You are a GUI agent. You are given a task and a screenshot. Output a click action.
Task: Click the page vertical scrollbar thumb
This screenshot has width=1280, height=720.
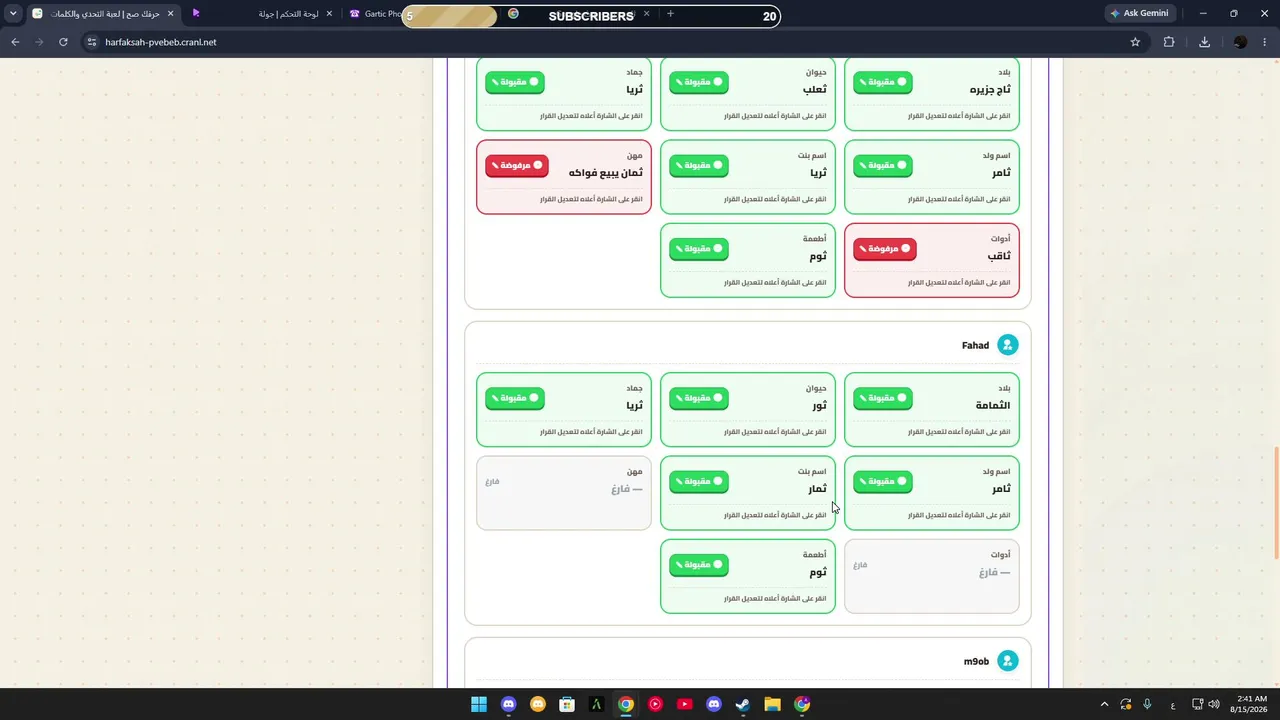click(x=1275, y=504)
